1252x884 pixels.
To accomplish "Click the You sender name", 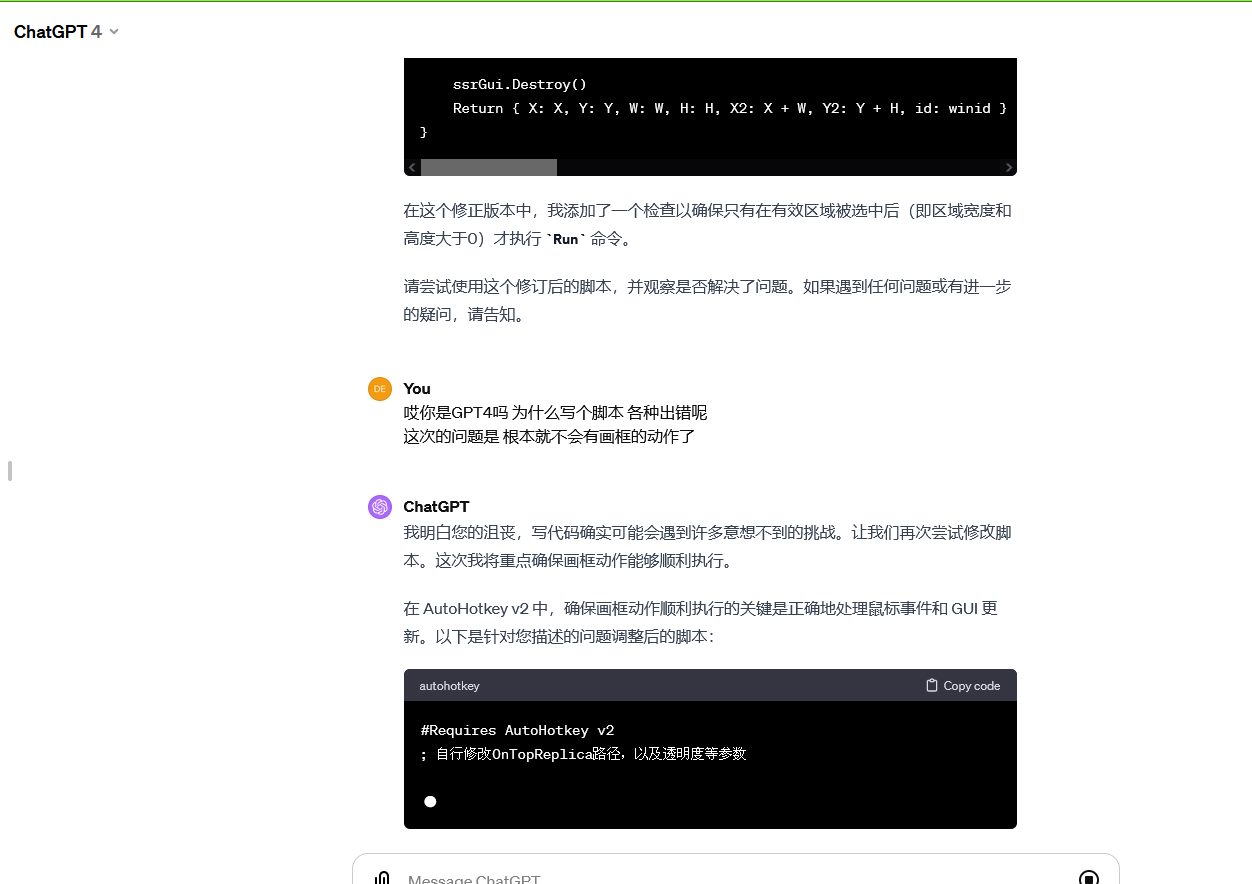I will 417,389.
